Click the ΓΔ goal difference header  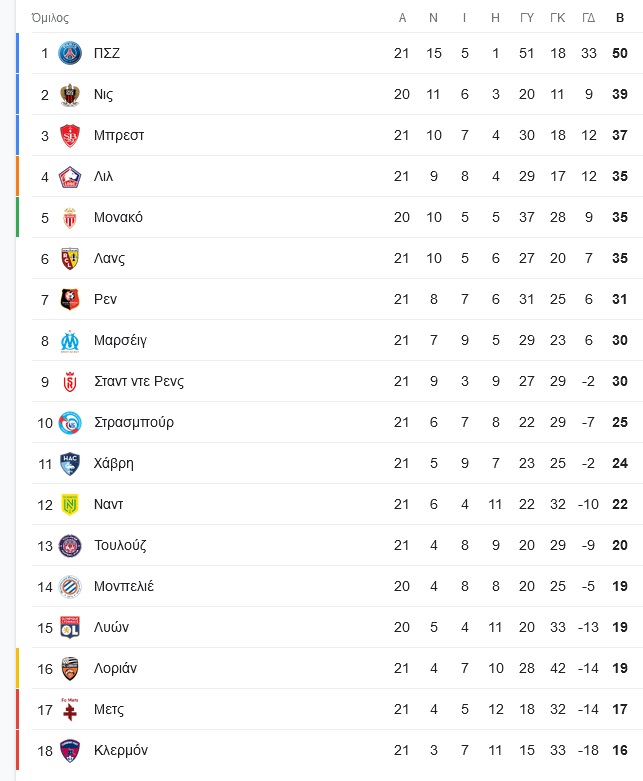(589, 18)
